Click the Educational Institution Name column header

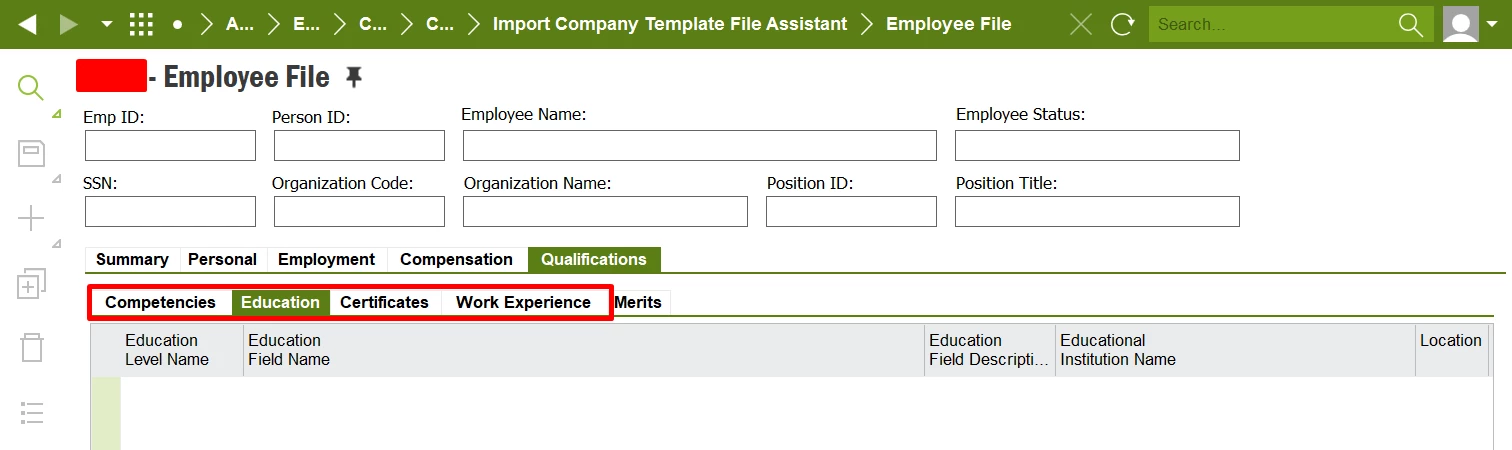pos(1118,350)
